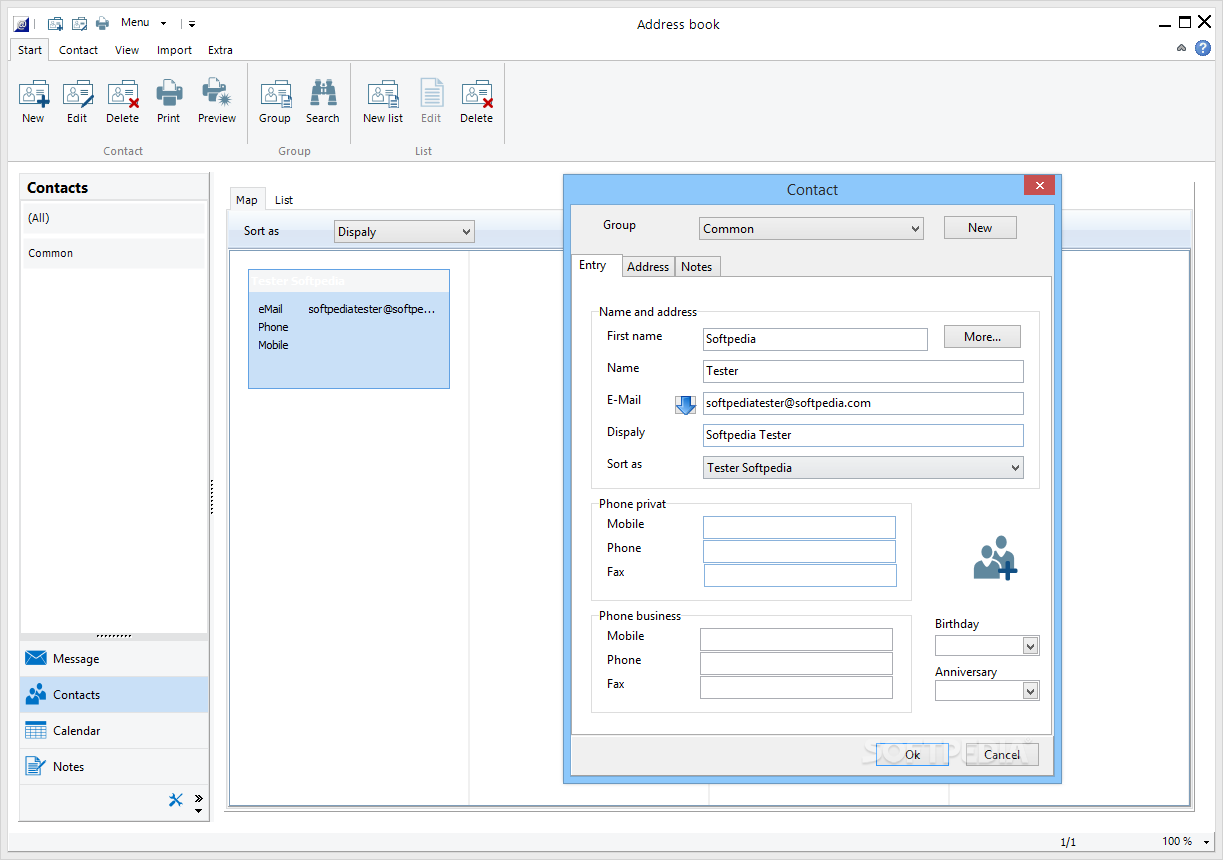Click the Cancel button
The height and width of the screenshot is (860, 1223).
pos(1002,755)
